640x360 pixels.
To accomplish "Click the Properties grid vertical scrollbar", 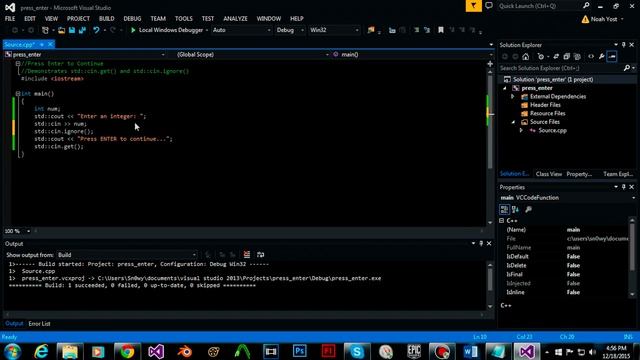I will click(632, 247).
